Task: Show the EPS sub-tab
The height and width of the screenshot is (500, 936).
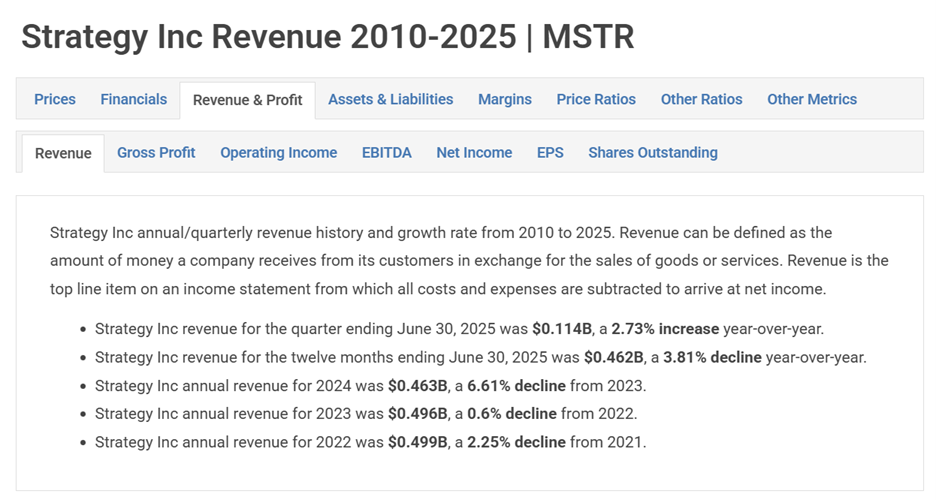Action: (550, 153)
